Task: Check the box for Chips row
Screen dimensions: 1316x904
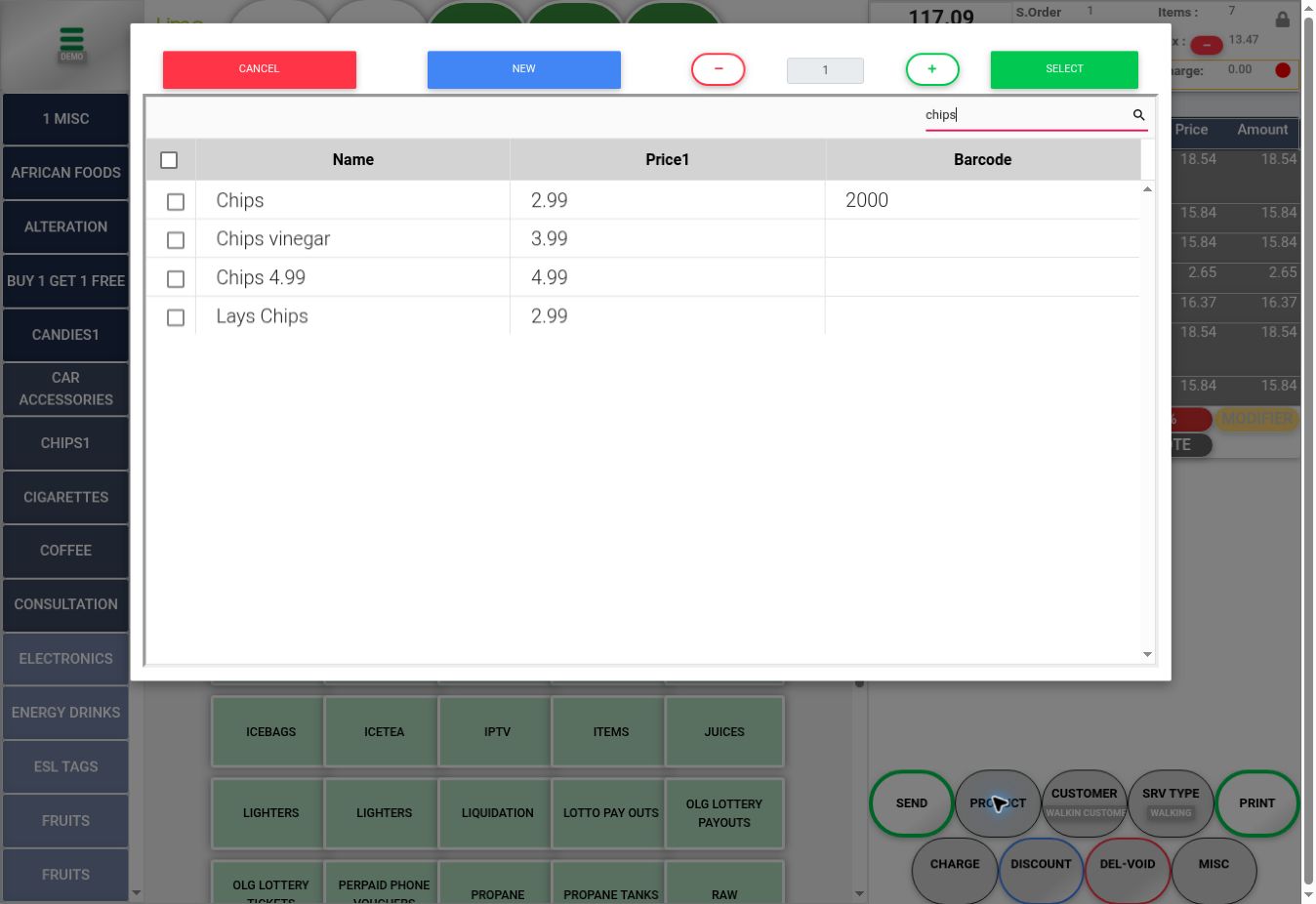Action: point(176,201)
